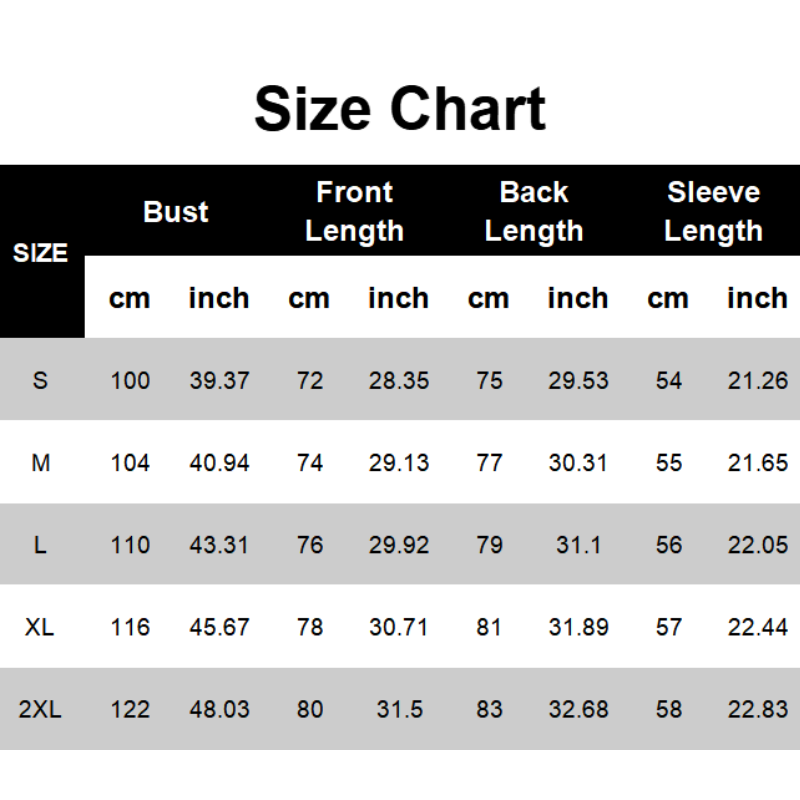Click the 39.37 bust inch value
This screenshot has height=800, width=800.
(x=219, y=380)
